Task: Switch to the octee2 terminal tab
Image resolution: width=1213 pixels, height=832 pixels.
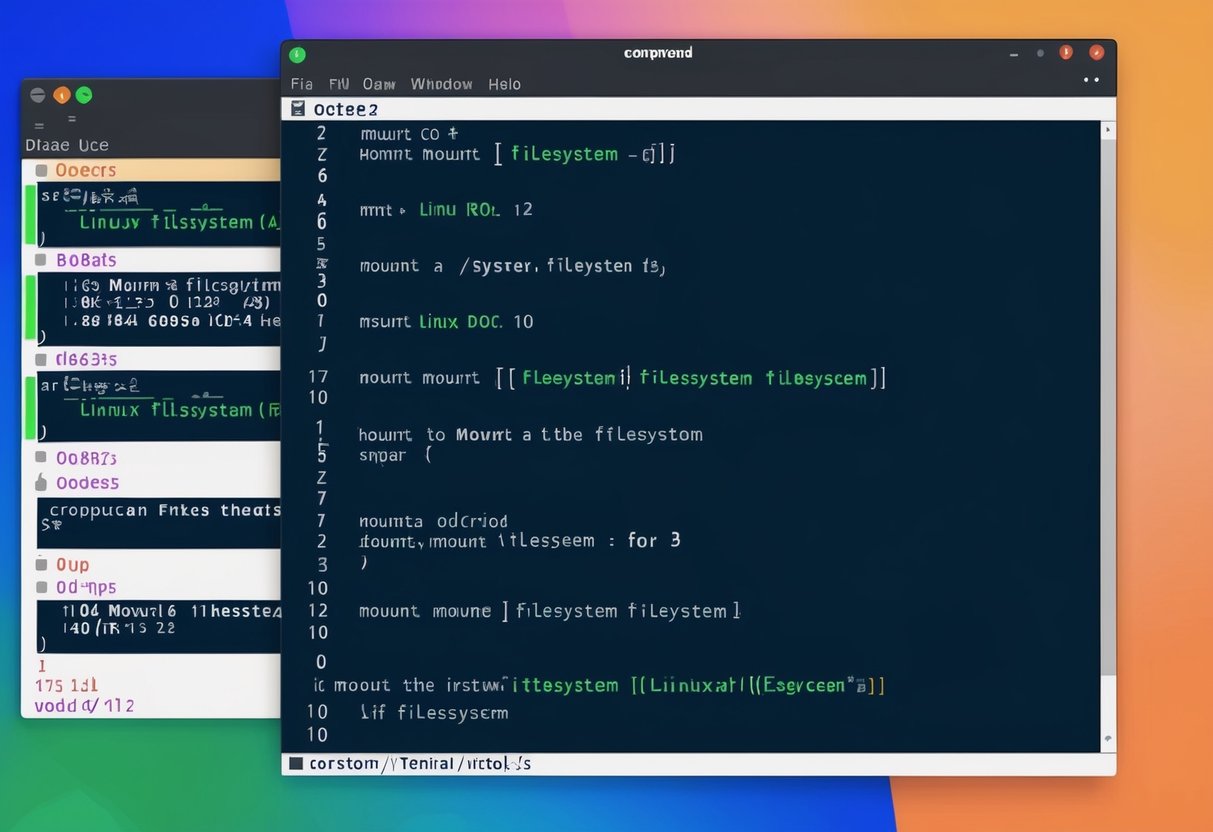Action: pos(343,108)
